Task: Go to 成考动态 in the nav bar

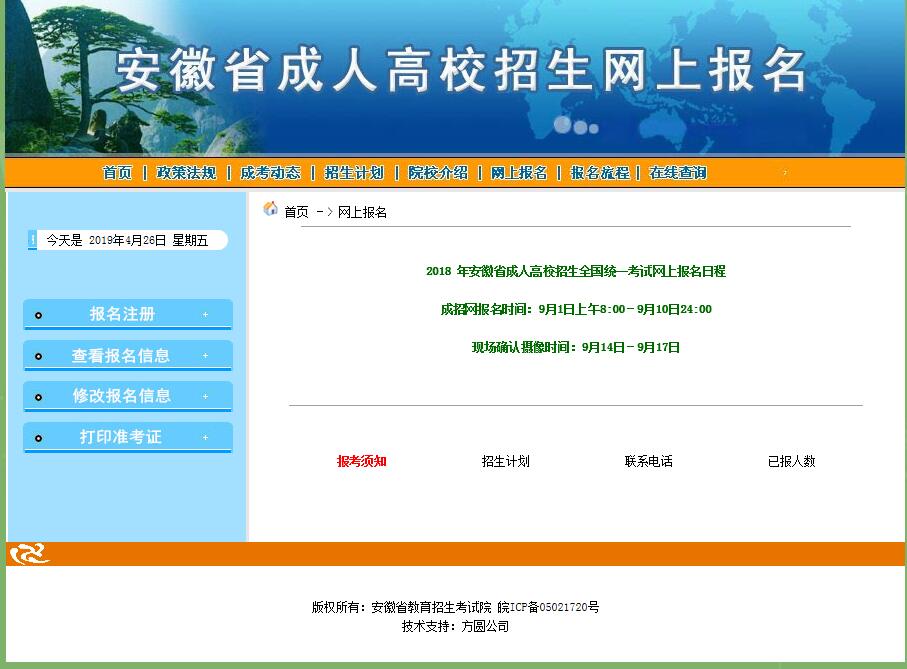Action: click(x=270, y=172)
